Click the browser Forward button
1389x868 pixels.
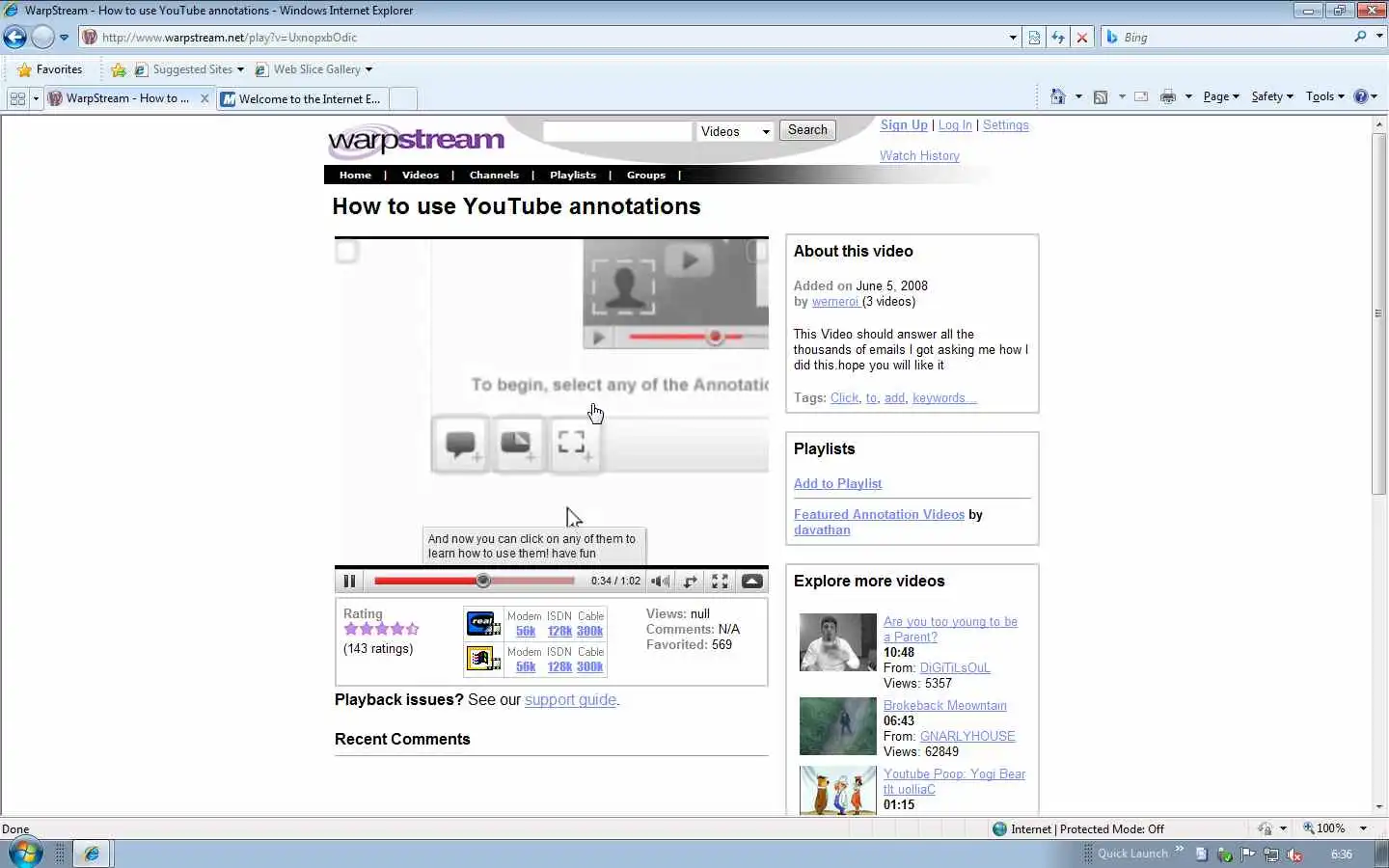click(42, 38)
